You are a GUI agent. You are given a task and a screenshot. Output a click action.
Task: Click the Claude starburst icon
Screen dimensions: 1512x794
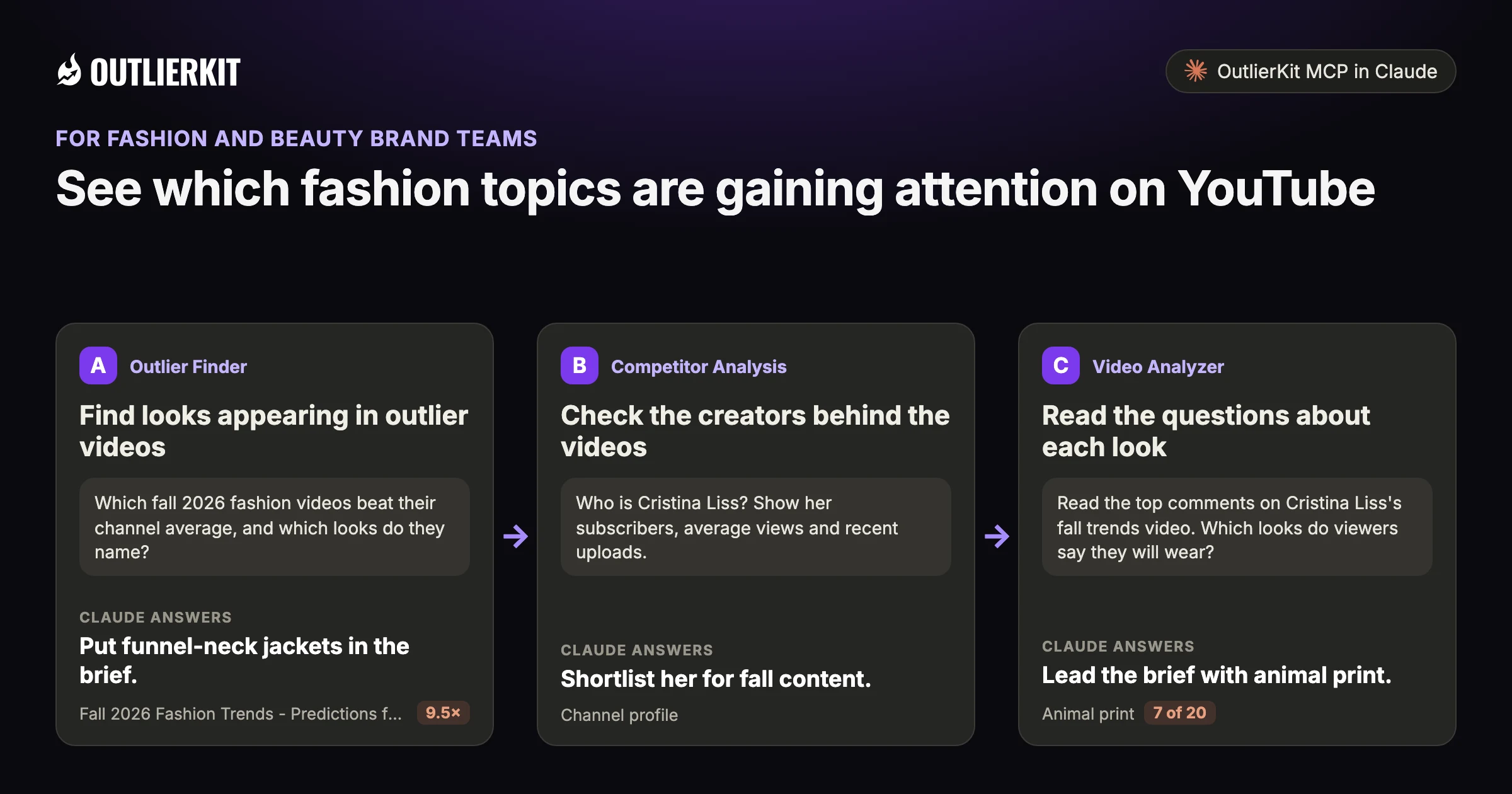(1196, 71)
